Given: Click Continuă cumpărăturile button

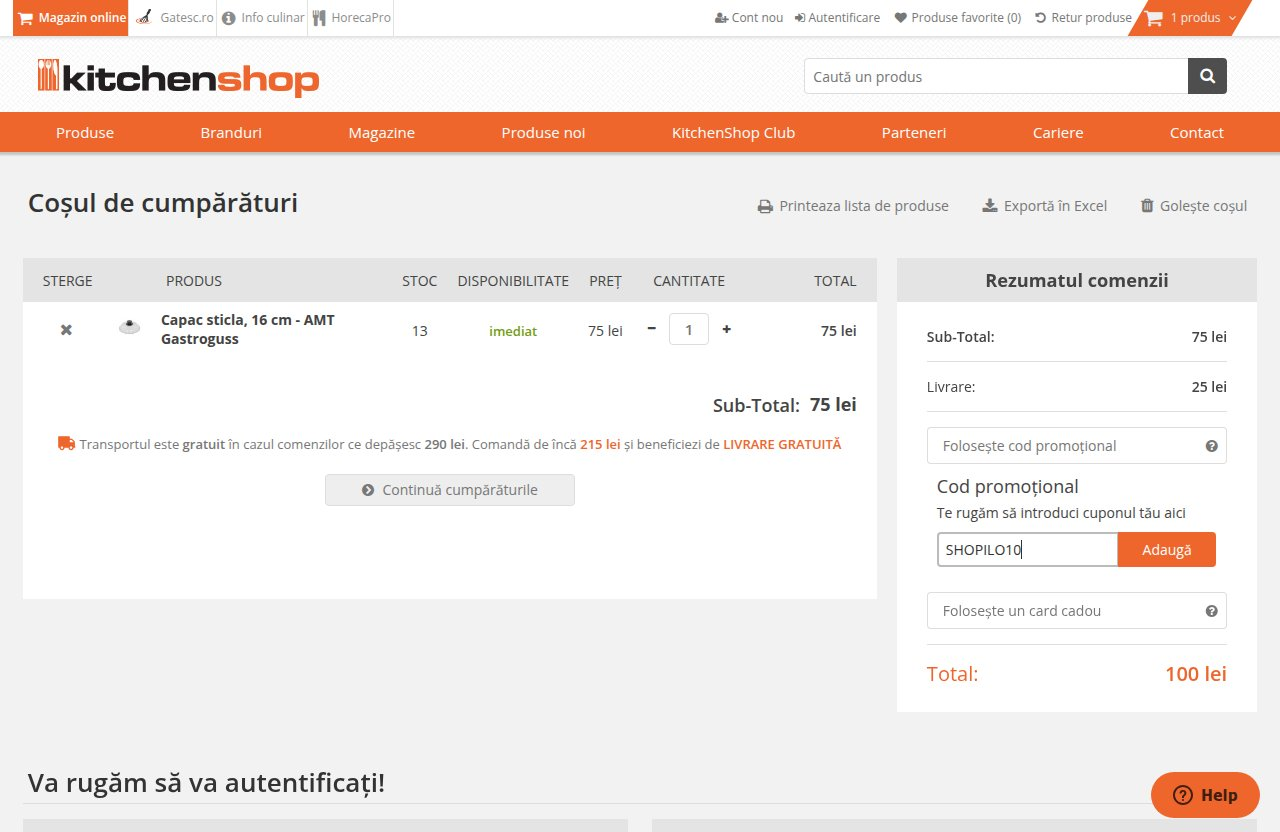Looking at the screenshot, I should click(450, 490).
